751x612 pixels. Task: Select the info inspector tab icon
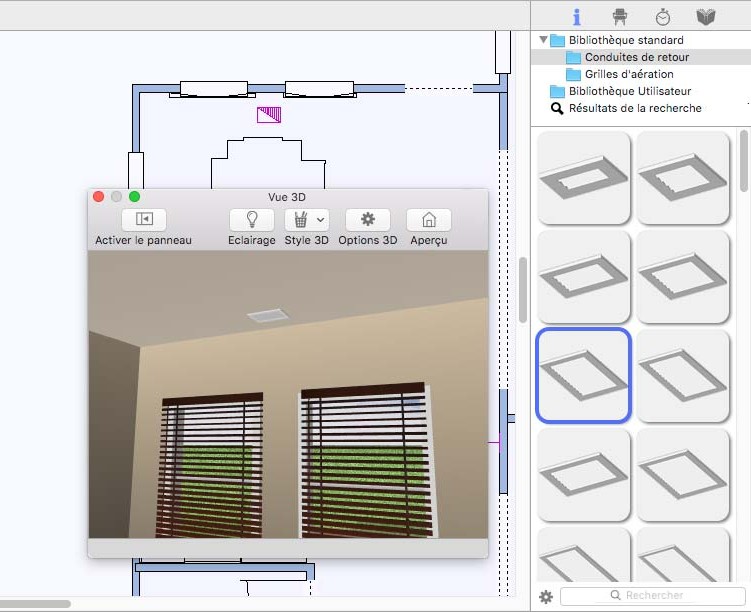click(x=577, y=17)
